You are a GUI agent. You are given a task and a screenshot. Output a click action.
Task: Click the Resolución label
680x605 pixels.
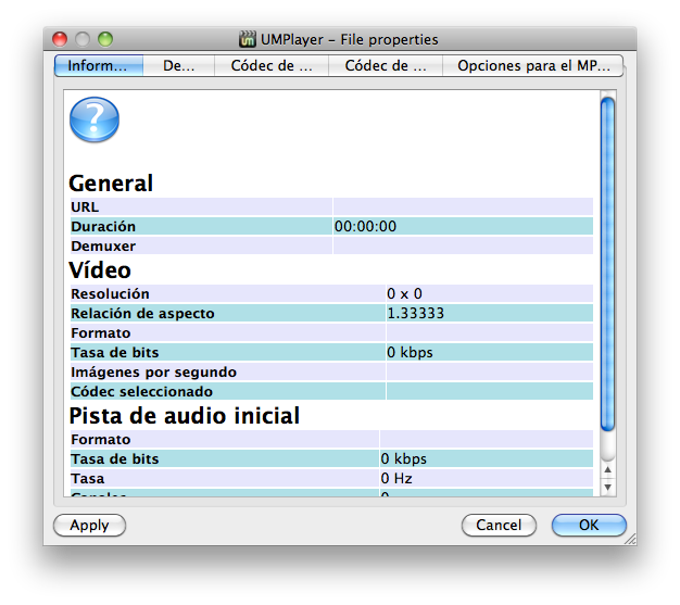point(110,294)
